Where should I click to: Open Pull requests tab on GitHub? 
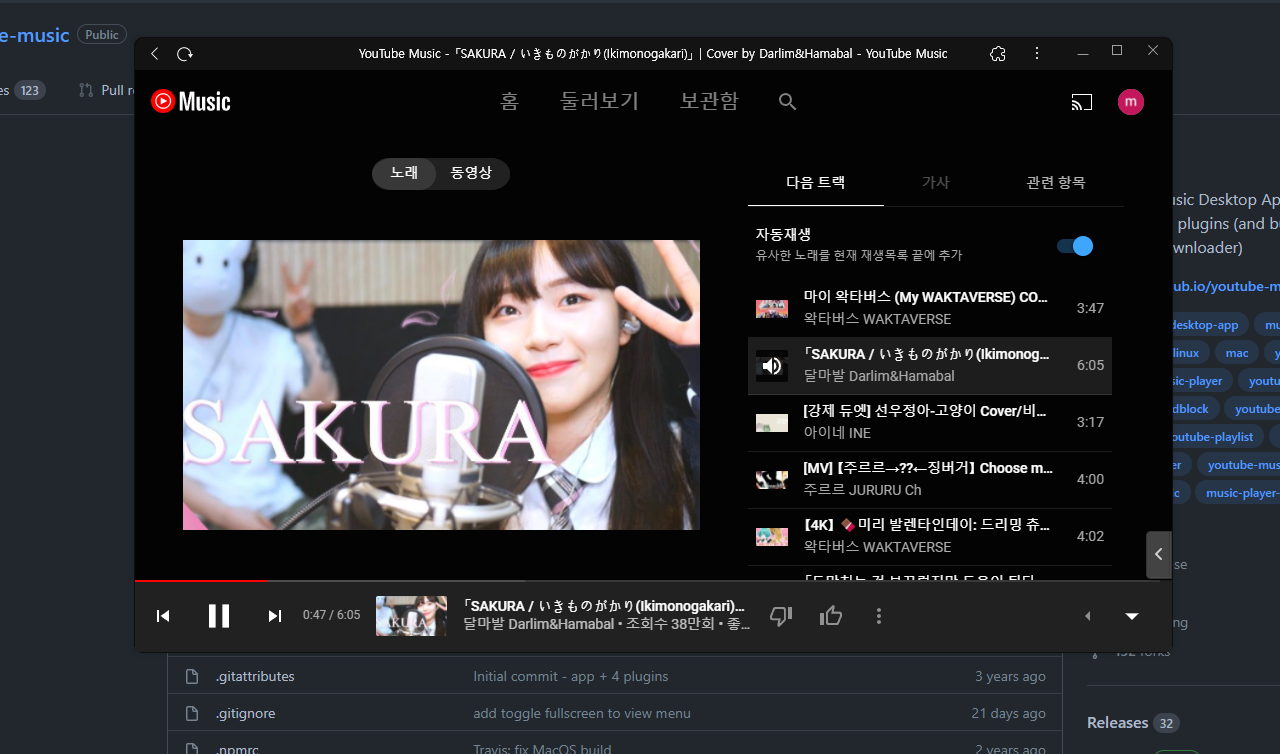[x=108, y=90]
